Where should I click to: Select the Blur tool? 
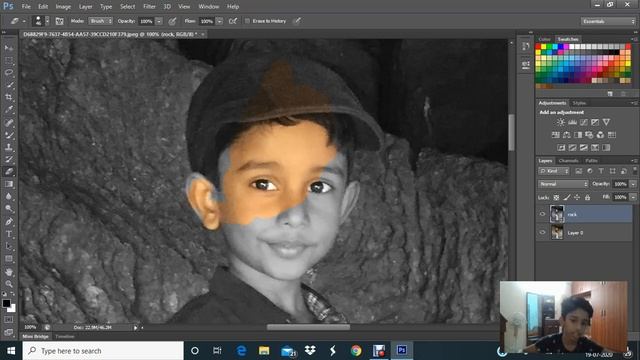(9, 196)
